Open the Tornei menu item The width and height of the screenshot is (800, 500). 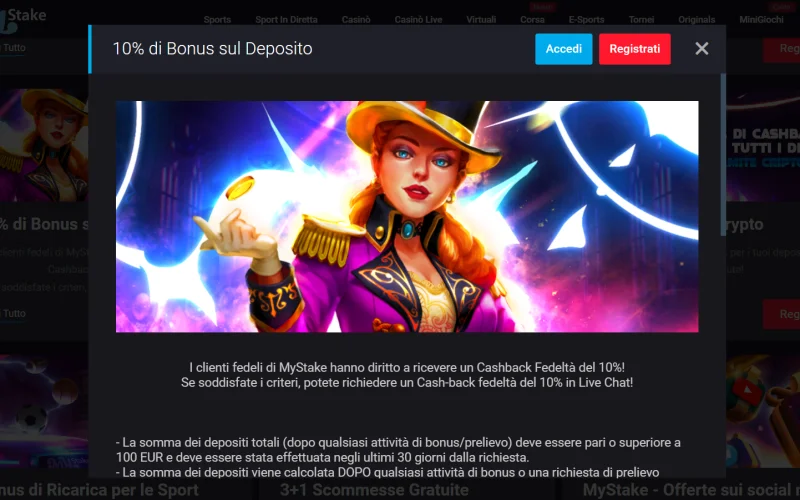pyautogui.click(x=641, y=19)
